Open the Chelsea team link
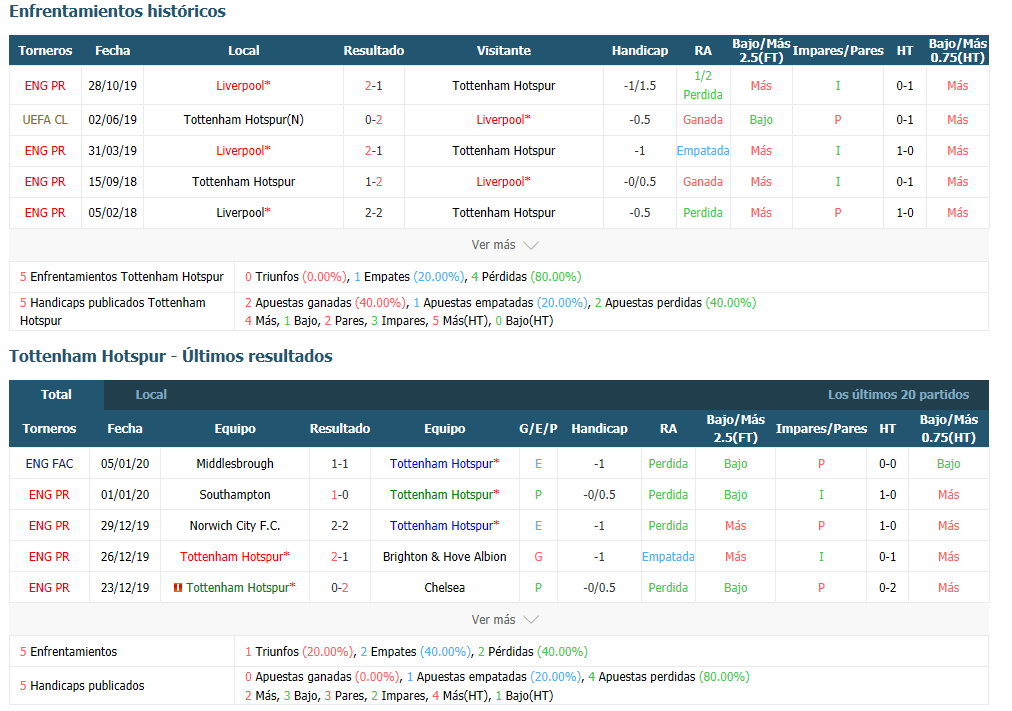The image size is (1012, 711). [x=445, y=588]
